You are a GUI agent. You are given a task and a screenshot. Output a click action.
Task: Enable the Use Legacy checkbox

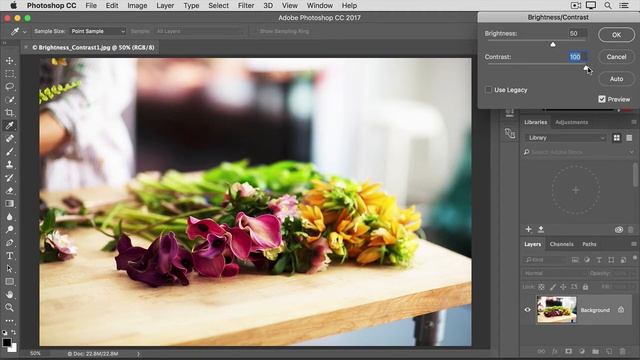[488, 90]
